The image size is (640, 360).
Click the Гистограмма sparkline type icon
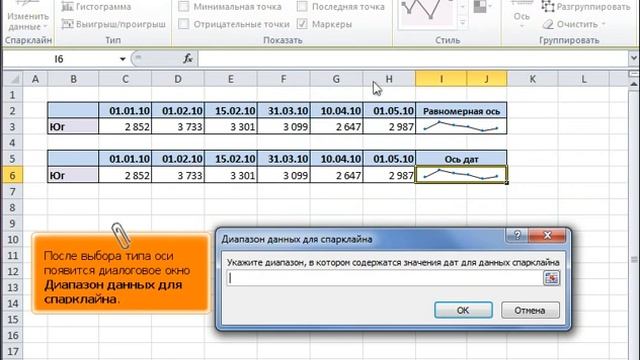(x=67, y=7)
